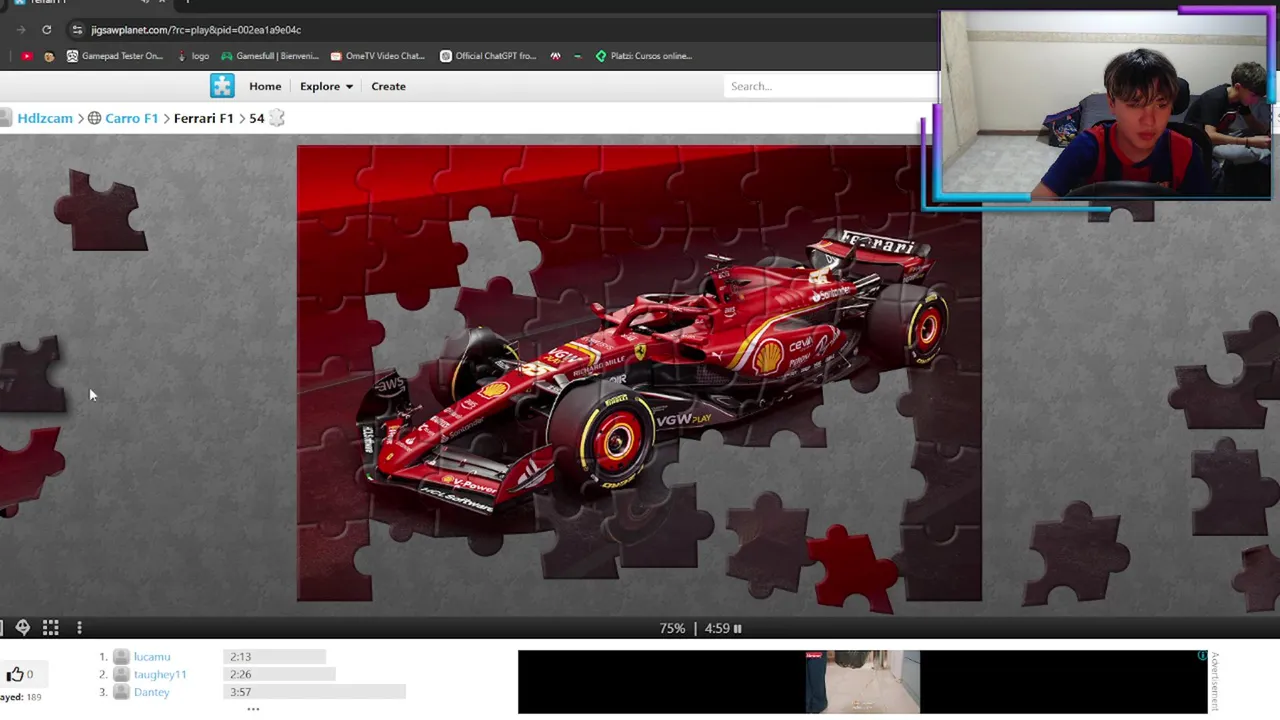Open the three-dot puzzle options menu
Screen dimensions: 1280x720
point(79,628)
